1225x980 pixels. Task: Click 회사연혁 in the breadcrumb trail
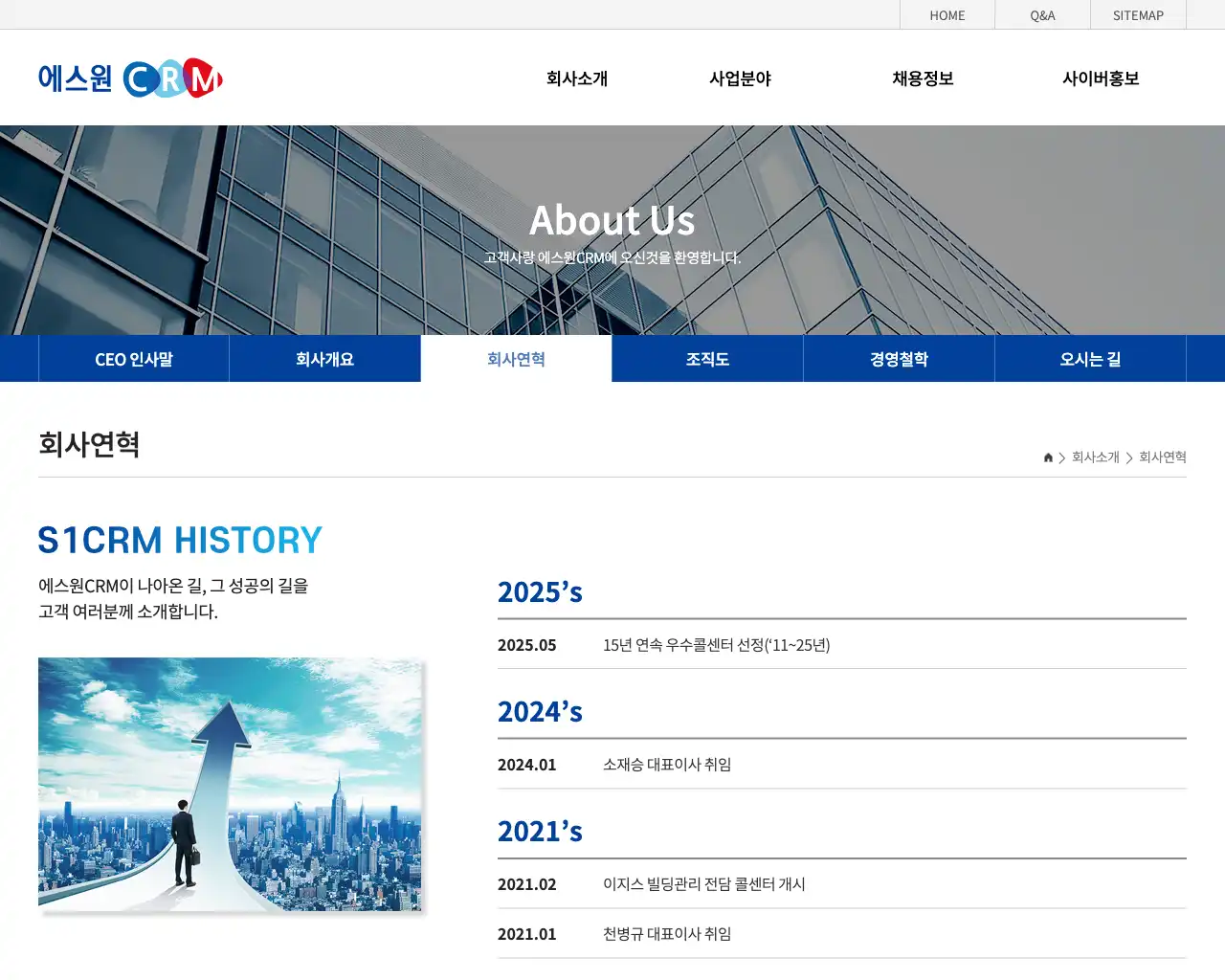(1162, 457)
